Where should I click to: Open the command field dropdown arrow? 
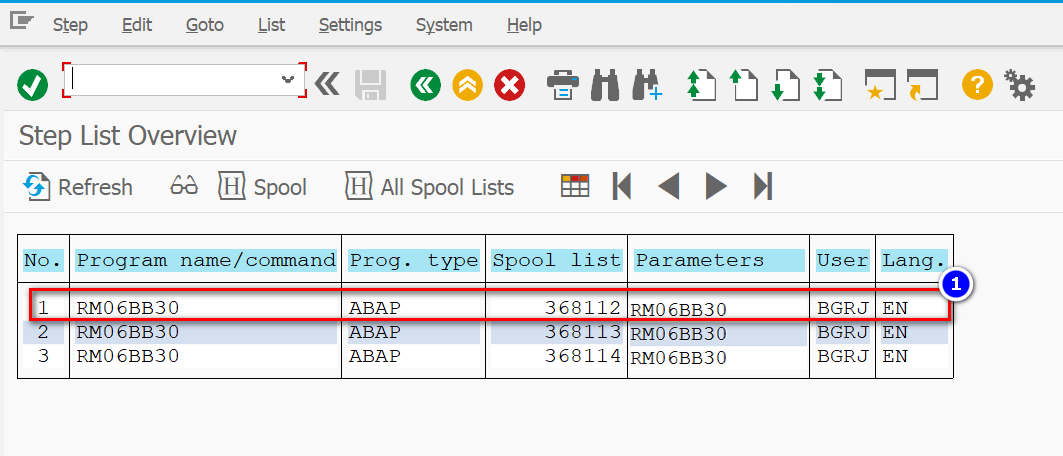288,80
